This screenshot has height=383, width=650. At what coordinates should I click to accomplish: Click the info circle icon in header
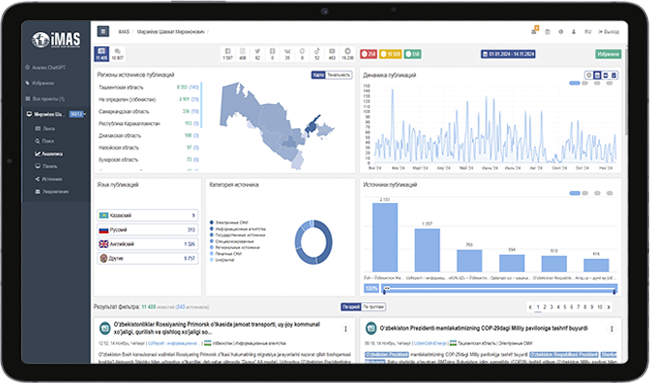[560, 32]
